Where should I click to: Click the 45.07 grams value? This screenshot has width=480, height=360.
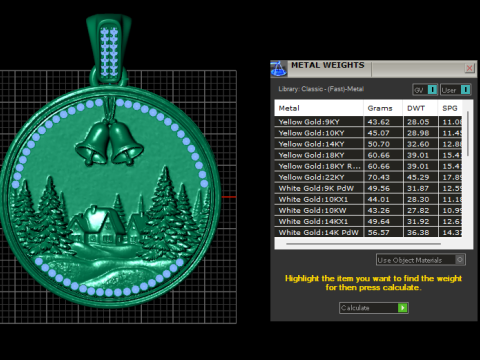378,133
